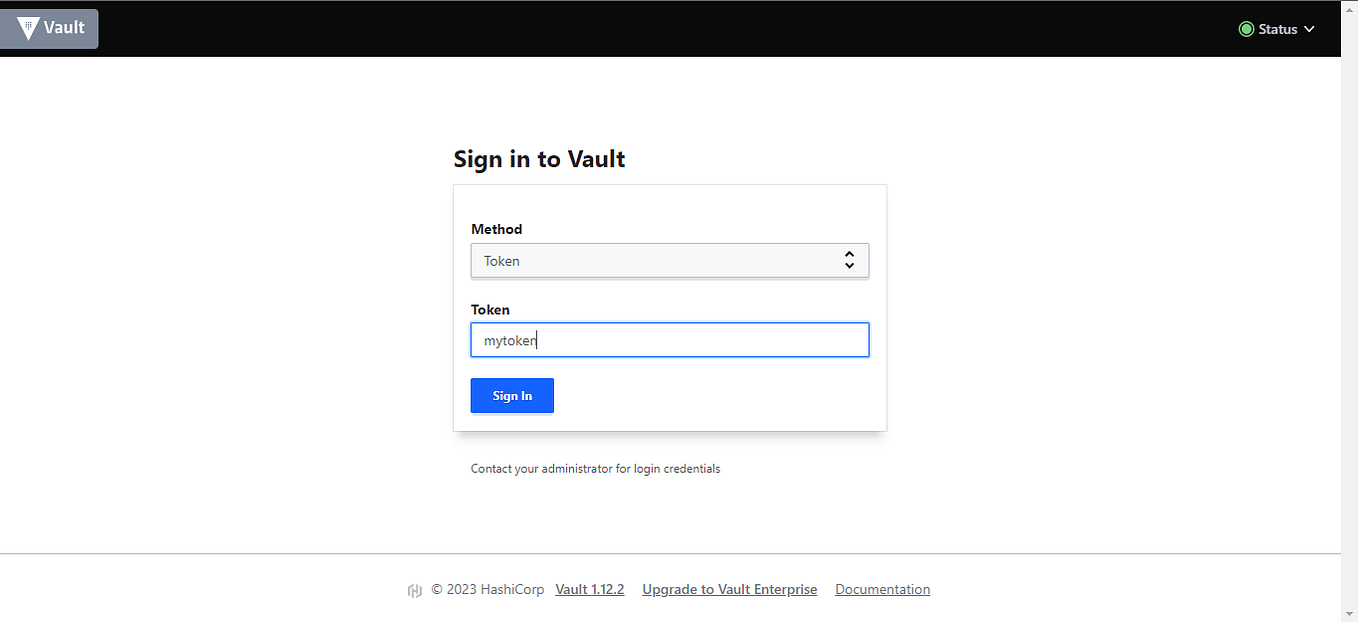Screen dimensions: 1358x622
Task: Click the chevron icon beside Status
Action: [1307, 29]
